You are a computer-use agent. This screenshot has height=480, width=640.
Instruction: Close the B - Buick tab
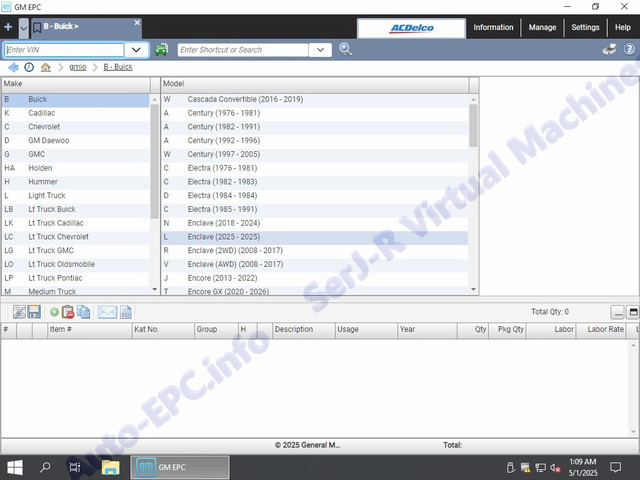pyautogui.click(x=137, y=23)
